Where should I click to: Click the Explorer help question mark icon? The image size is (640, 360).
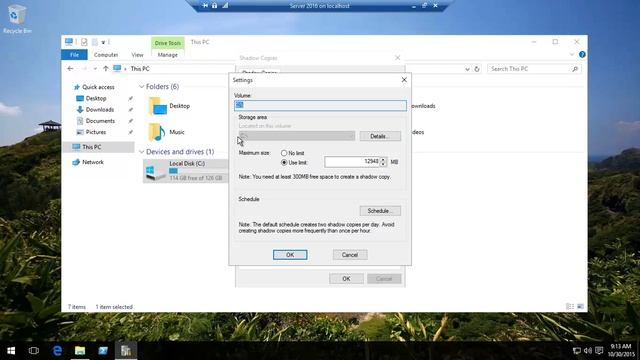(x=582, y=55)
